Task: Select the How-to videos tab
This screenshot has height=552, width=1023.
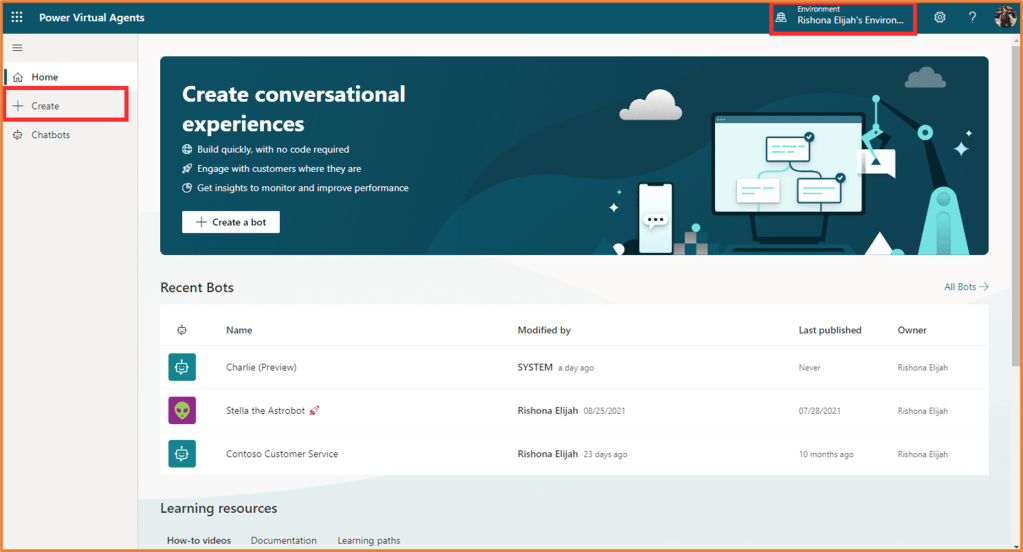Action: click(x=198, y=541)
